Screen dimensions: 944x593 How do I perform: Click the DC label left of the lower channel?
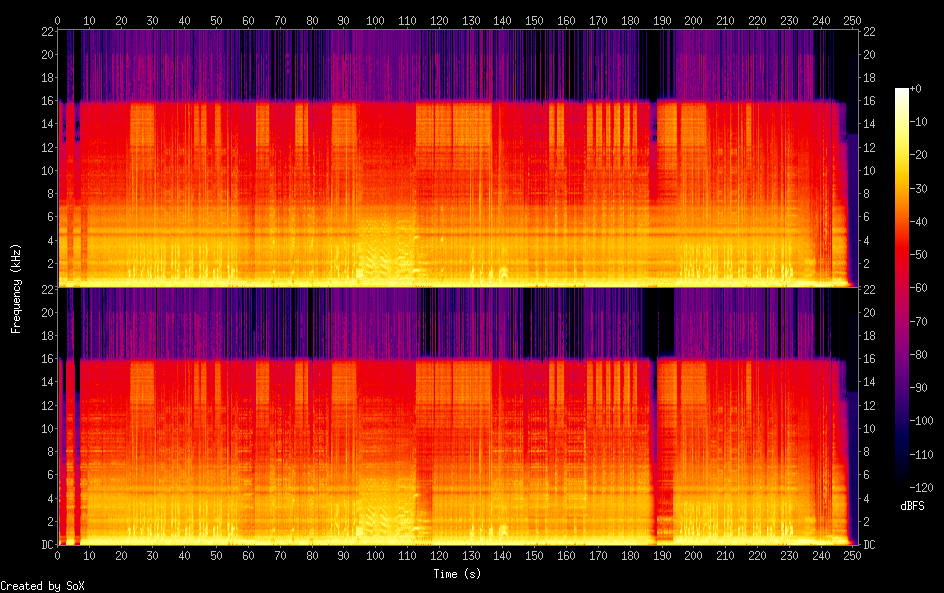point(45,544)
